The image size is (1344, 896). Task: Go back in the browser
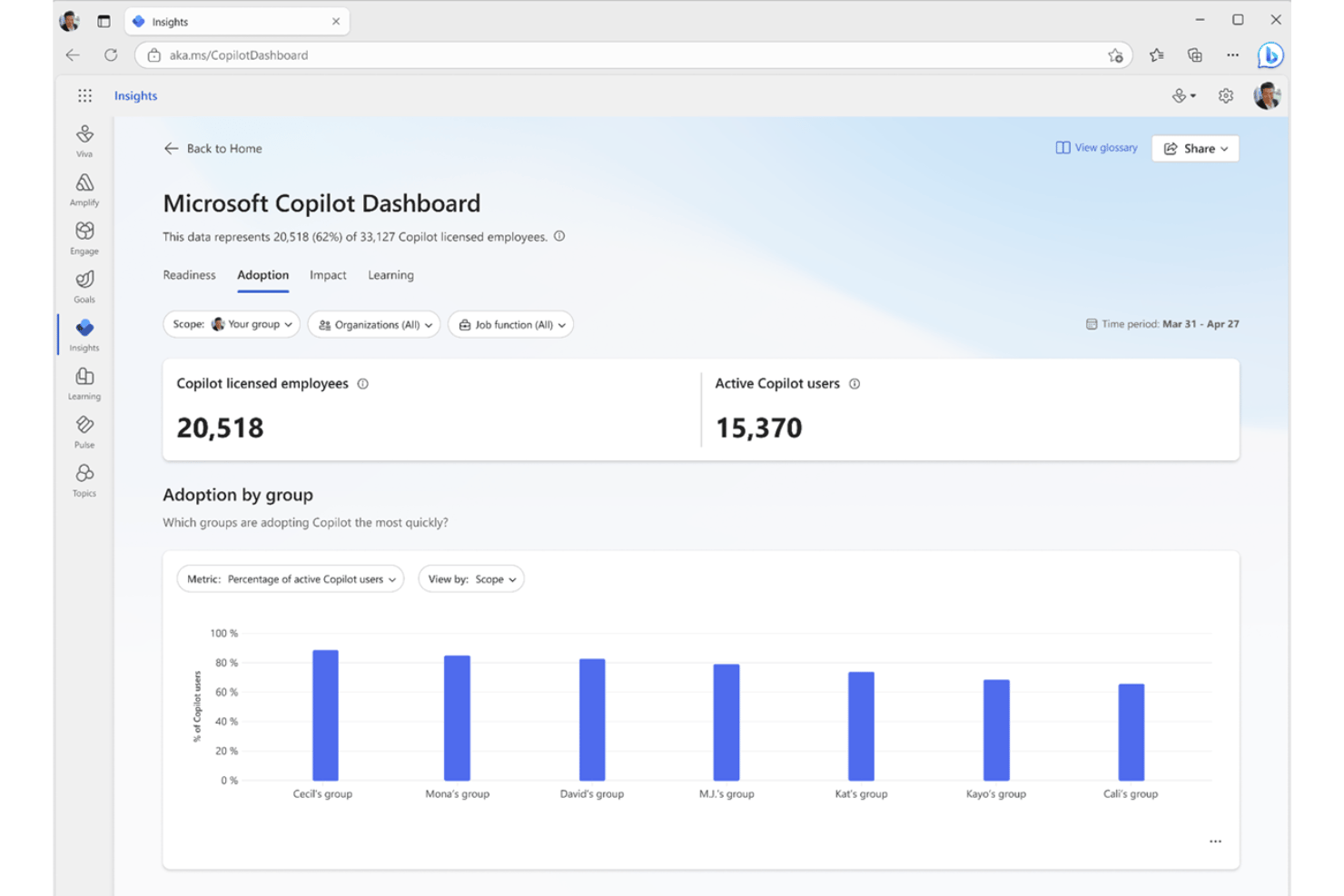[x=73, y=55]
